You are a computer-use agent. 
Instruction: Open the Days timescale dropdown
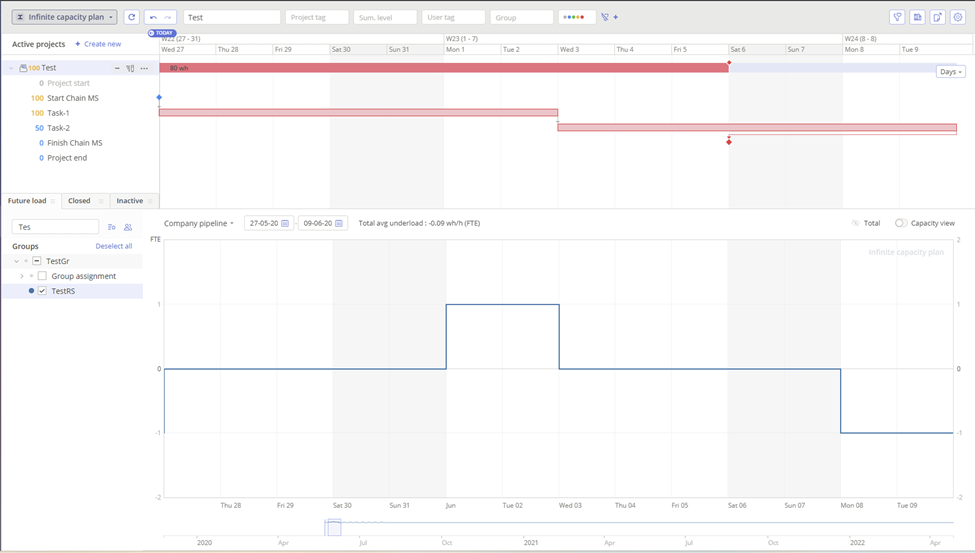click(x=950, y=72)
